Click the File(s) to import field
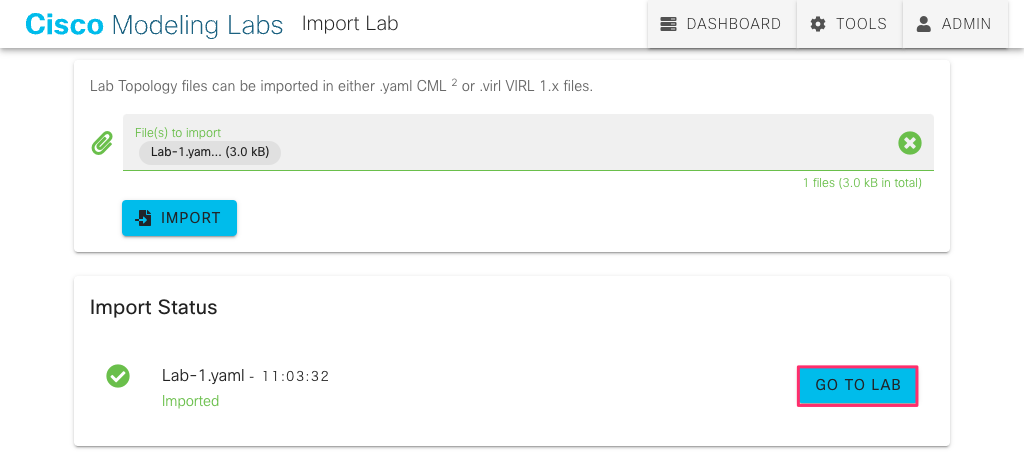Image resolution: width=1024 pixels, height=456 pixels. [x=528, y=142]
